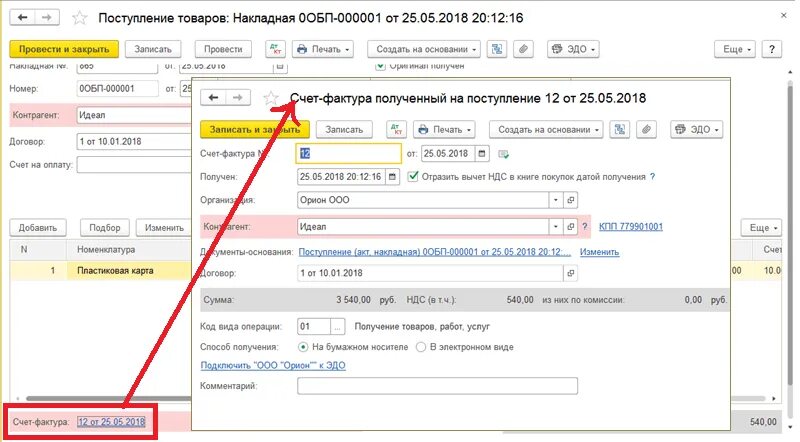This screenshot has width=800, height=442.
Task: Expand Контрагент dropdown in Счет-фактура
Action: click(556, 227)
